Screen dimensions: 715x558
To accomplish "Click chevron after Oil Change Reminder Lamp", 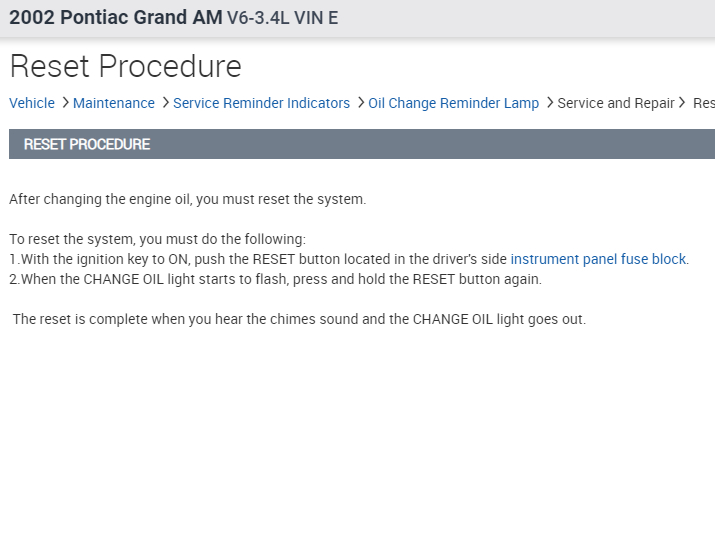I will pos(549,103).
